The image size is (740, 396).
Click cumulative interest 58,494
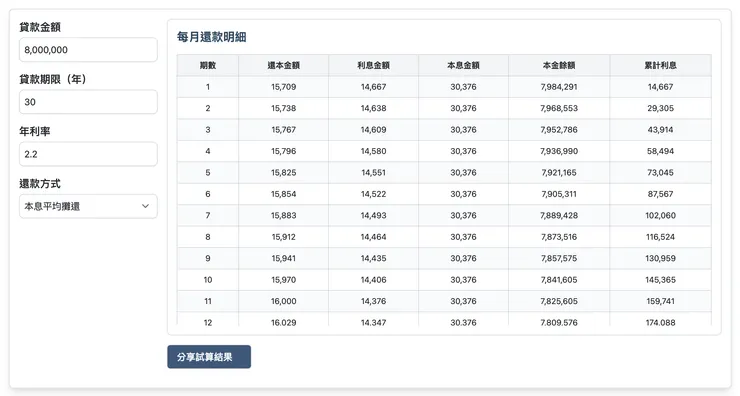[x=660, y=151]
